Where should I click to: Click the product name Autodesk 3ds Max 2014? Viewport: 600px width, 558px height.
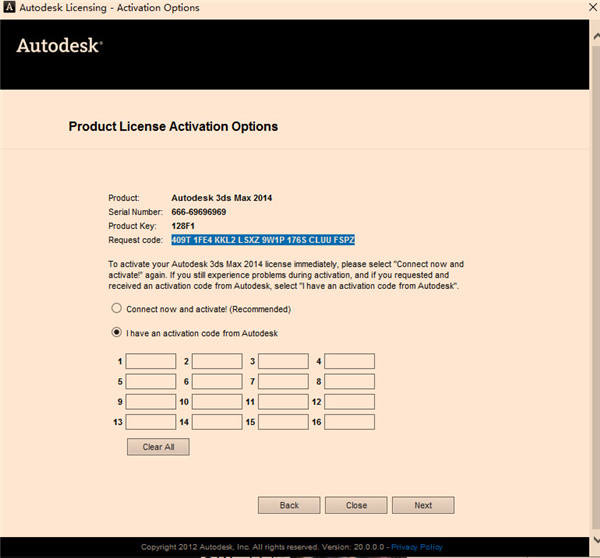pos(222,198)
